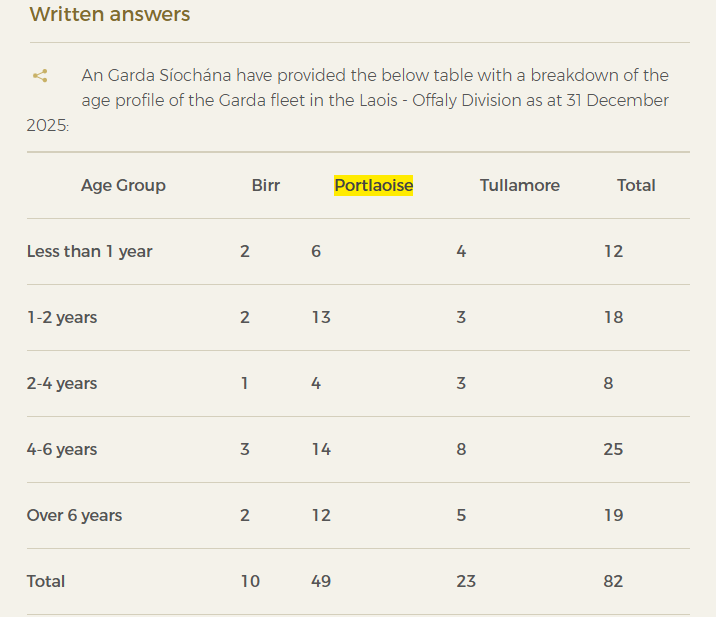Image resolution: width=716 pixels, height=617 pixels.
Task: Select the Tullamore total value 23
Action: [466, 581]
